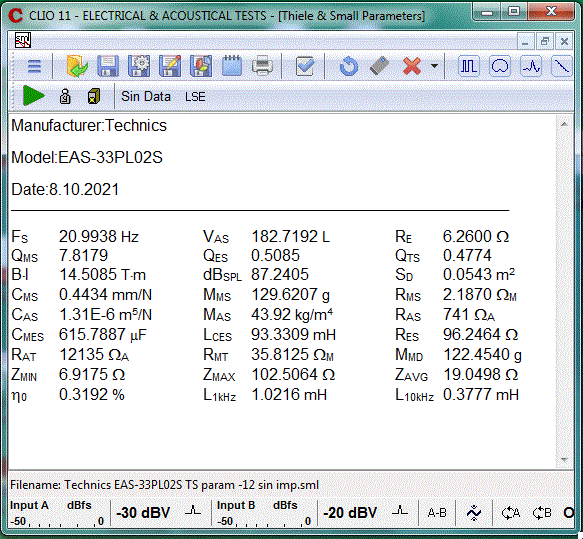This screenshot has width=583, height=539.
Task: Open the diagonal line measurement icon
Action: pos(561,66)
